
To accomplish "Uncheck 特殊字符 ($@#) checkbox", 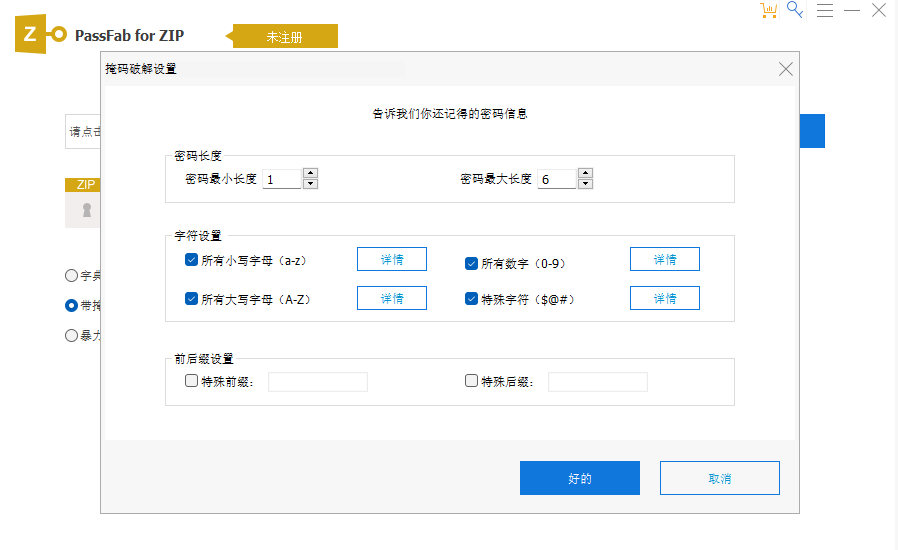I will 471,298.
